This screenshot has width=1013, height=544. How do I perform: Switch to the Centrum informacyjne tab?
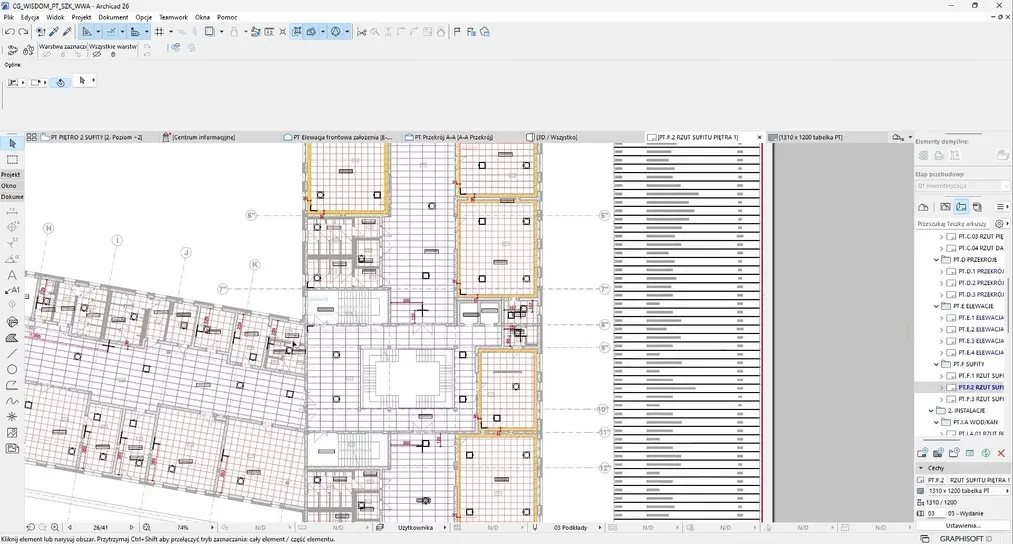[x=203, y=137]
